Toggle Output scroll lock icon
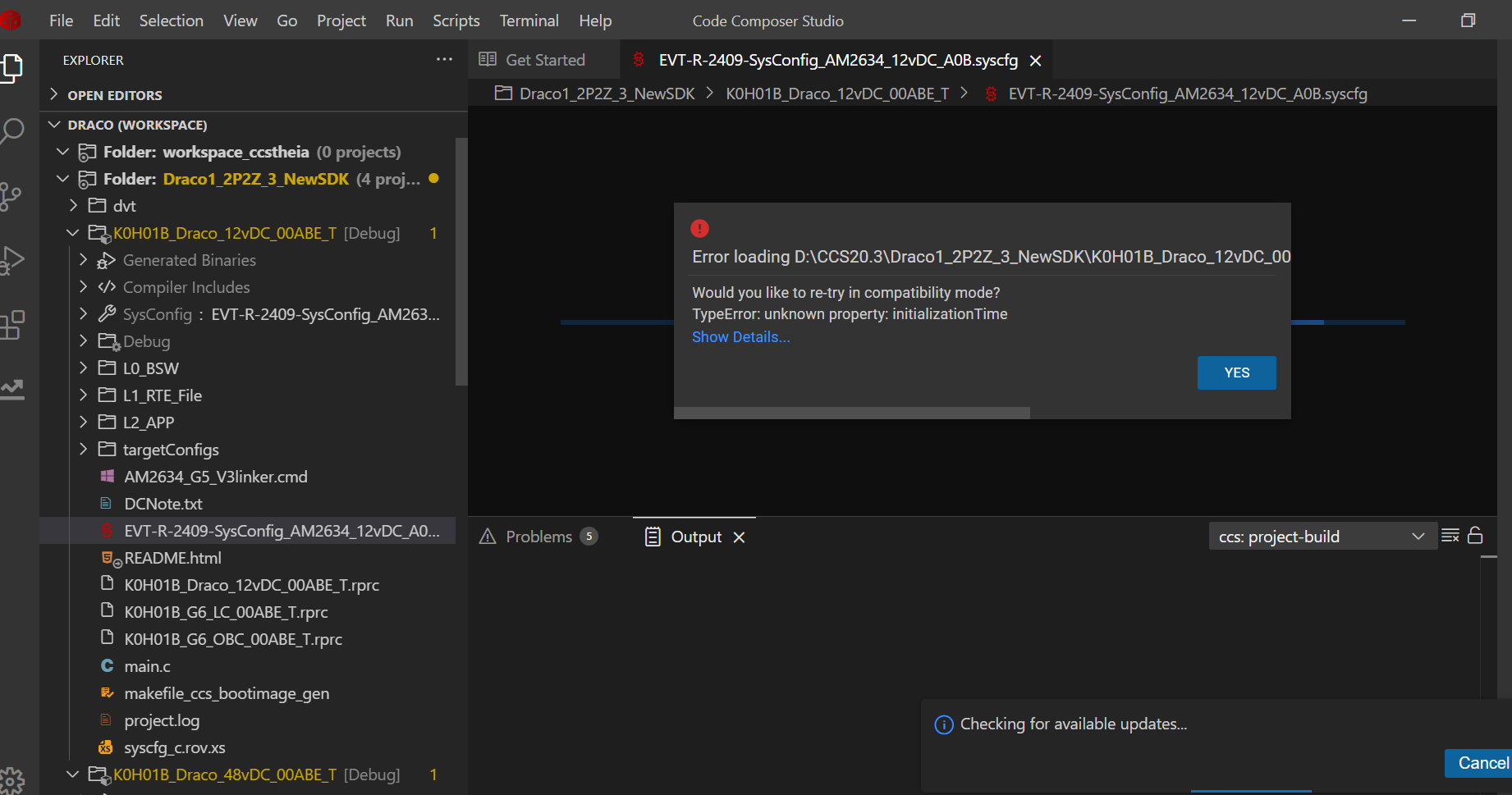The height and width of the screenshot is (795, 1512). pos(1475,536)
